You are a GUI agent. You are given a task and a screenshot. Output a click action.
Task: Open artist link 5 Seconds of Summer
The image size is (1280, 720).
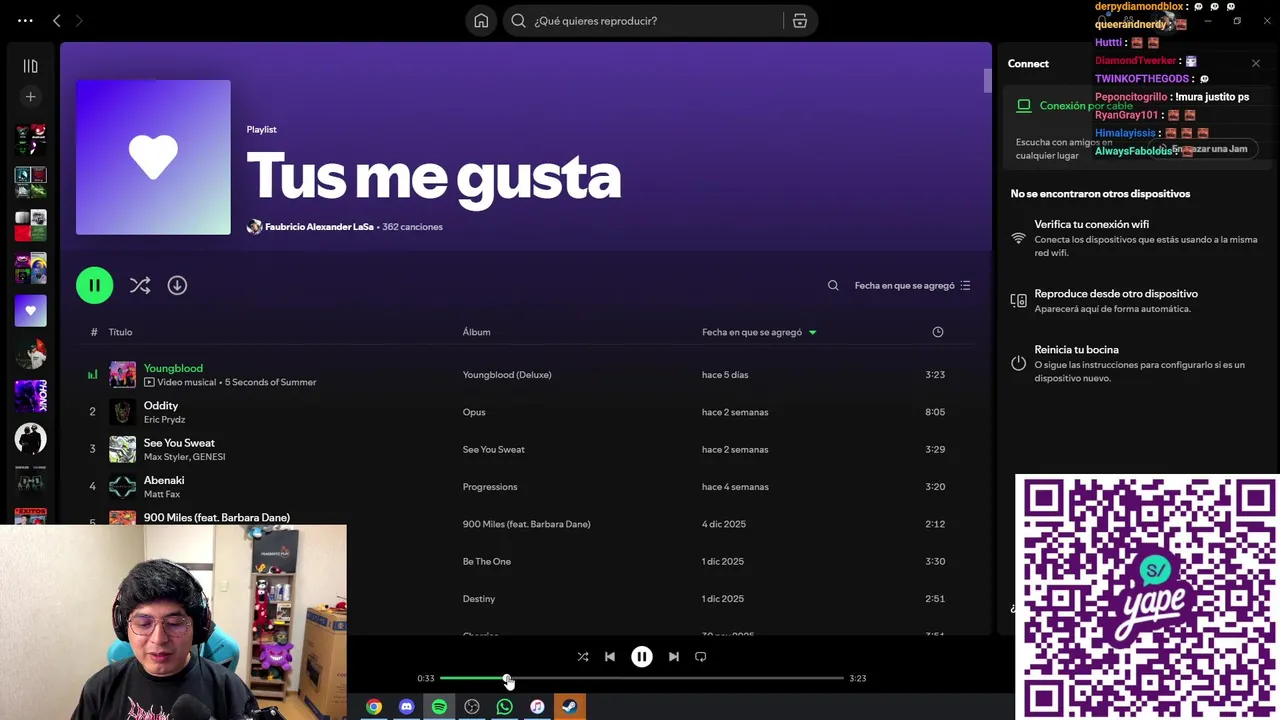270,382
